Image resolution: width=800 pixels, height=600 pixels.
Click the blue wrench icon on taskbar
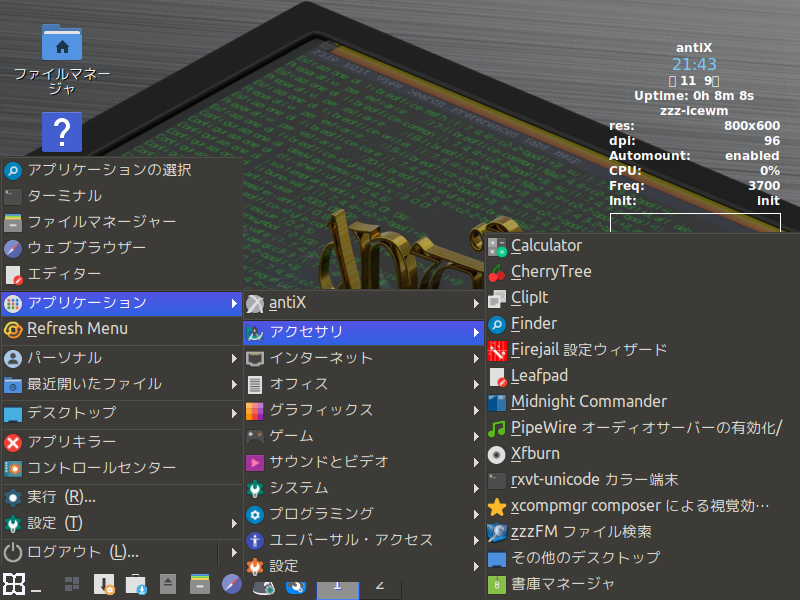tap(296, 588)
